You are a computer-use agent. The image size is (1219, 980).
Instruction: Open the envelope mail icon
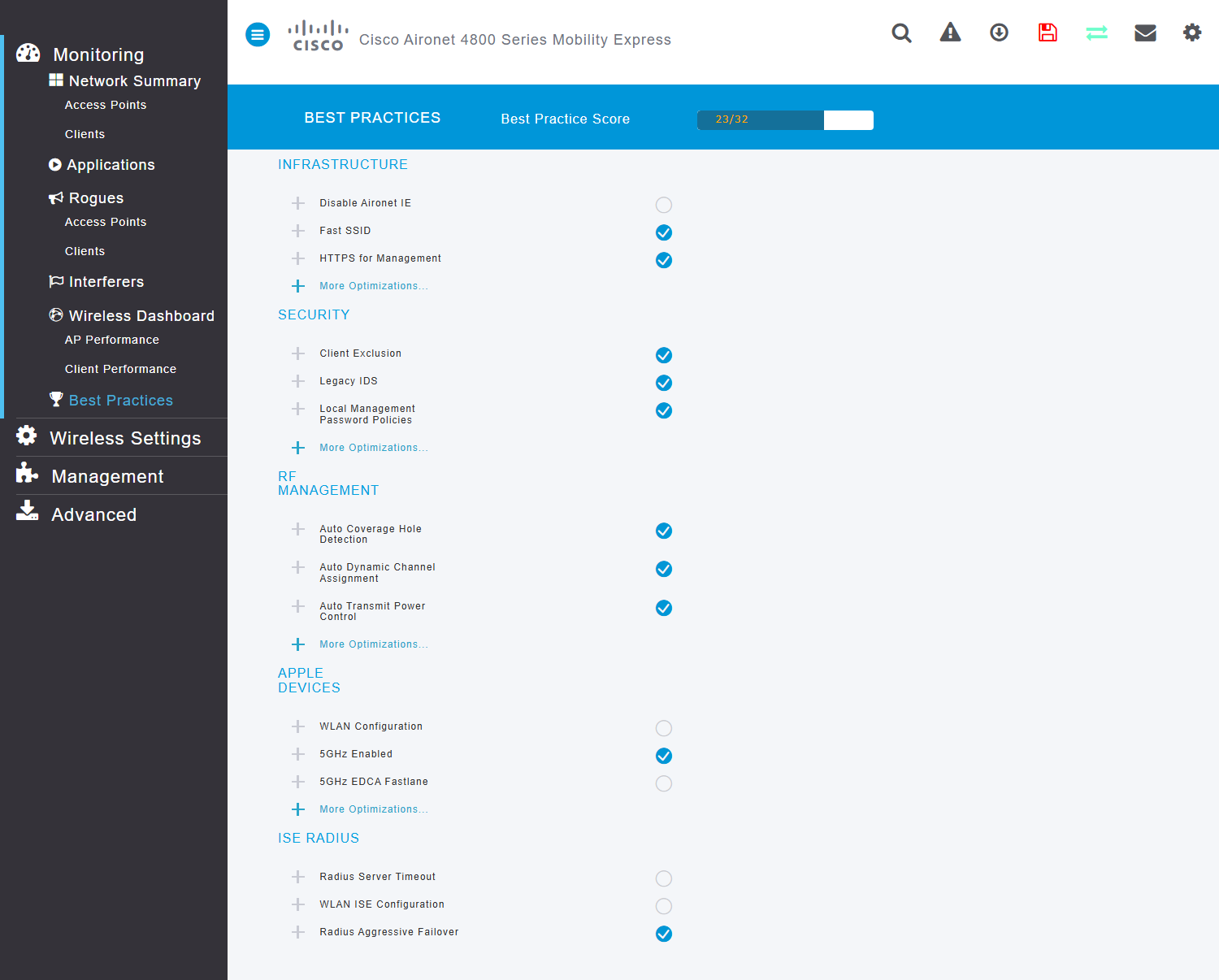[1145, 33]
